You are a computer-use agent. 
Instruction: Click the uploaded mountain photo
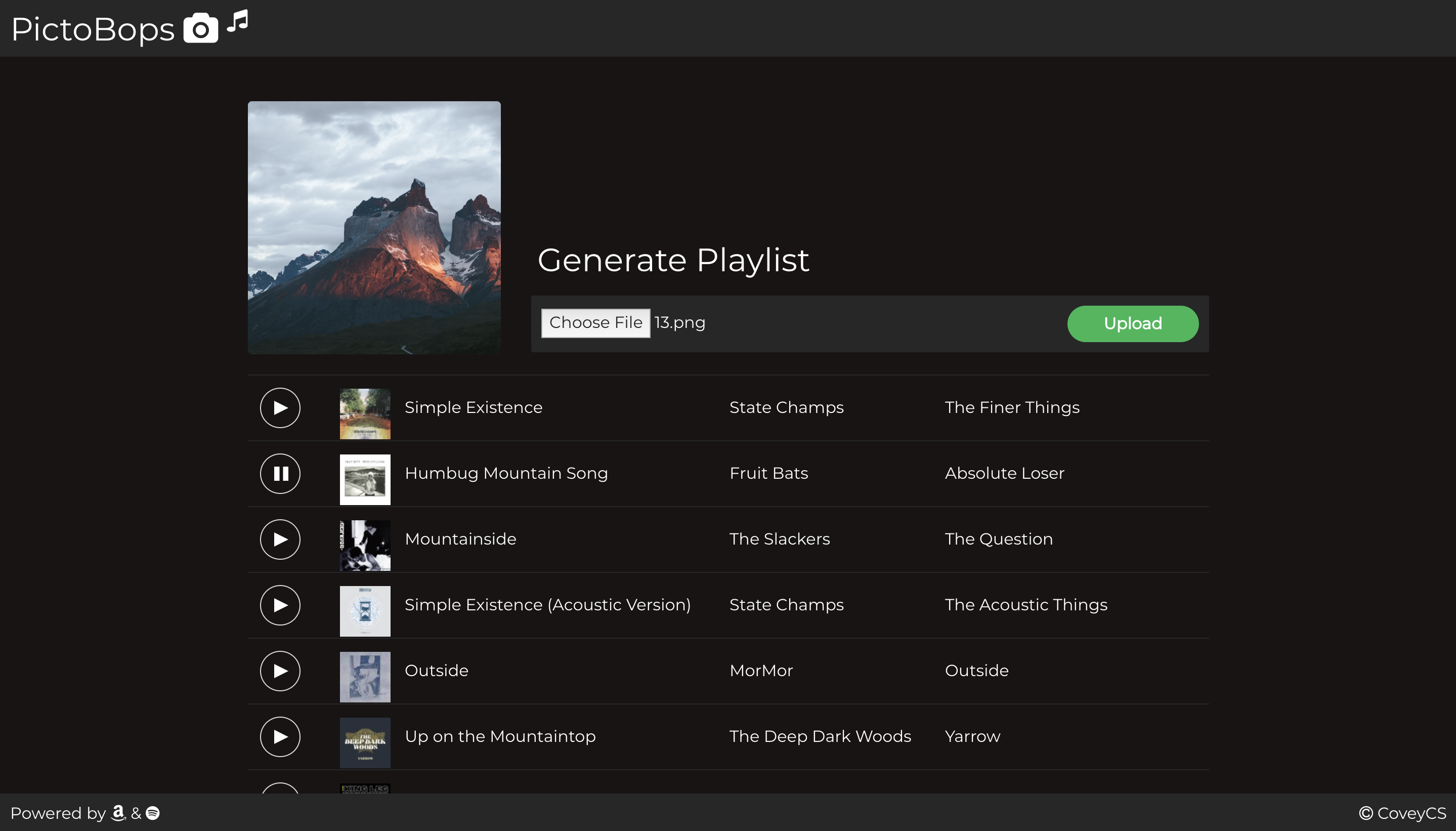(x=374, y=227)
